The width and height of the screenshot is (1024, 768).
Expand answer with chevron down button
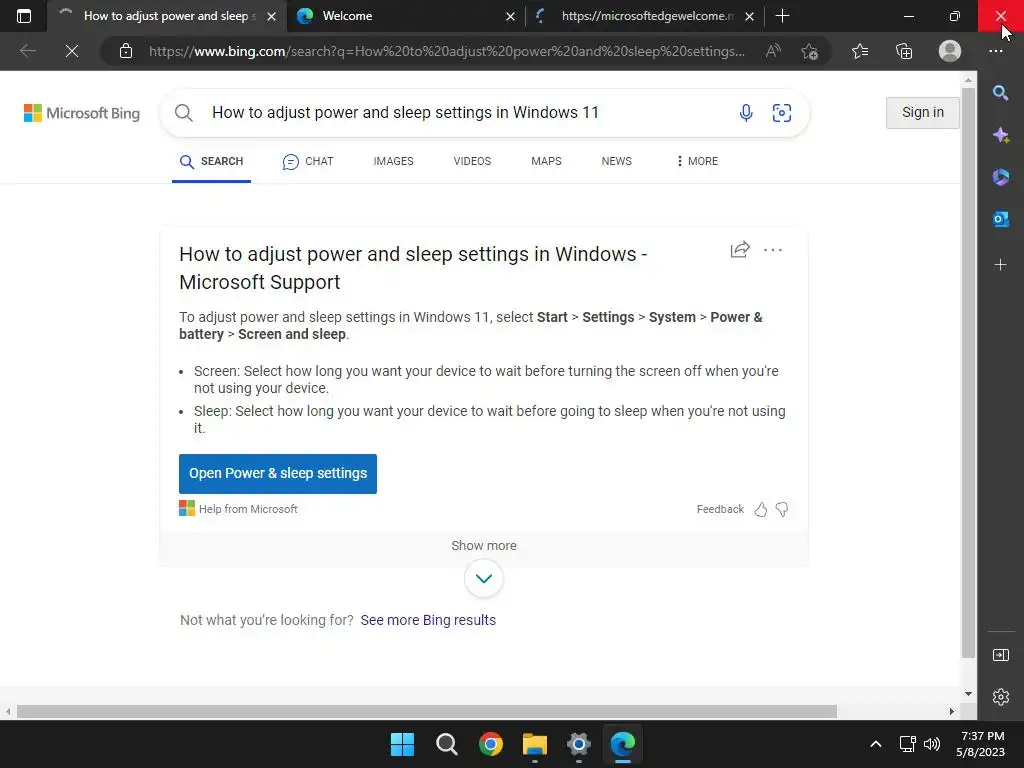(x=484, y=579)
